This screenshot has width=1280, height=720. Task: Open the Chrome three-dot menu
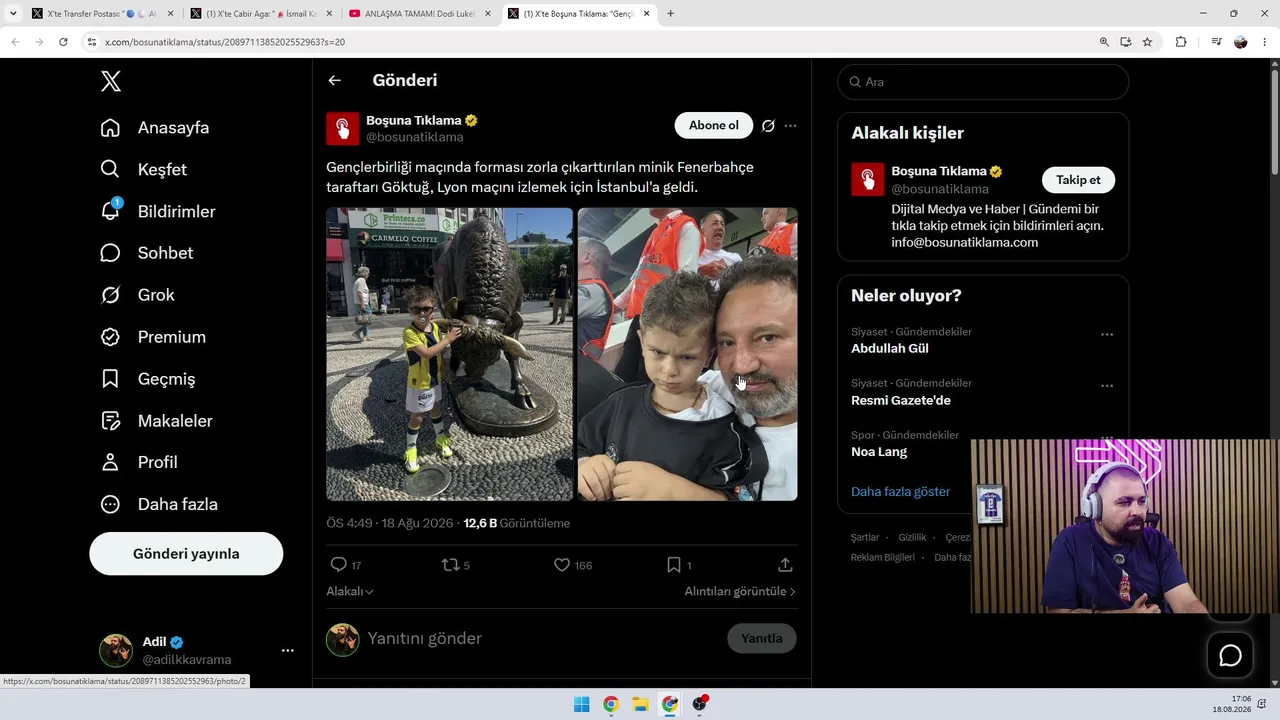1265,42
